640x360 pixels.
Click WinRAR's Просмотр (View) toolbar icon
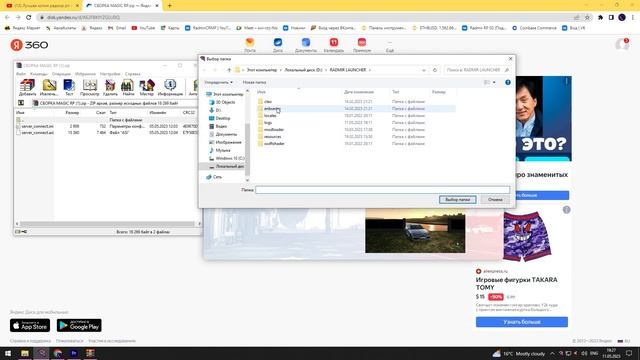pyautogui.click(x=89, y=87)
